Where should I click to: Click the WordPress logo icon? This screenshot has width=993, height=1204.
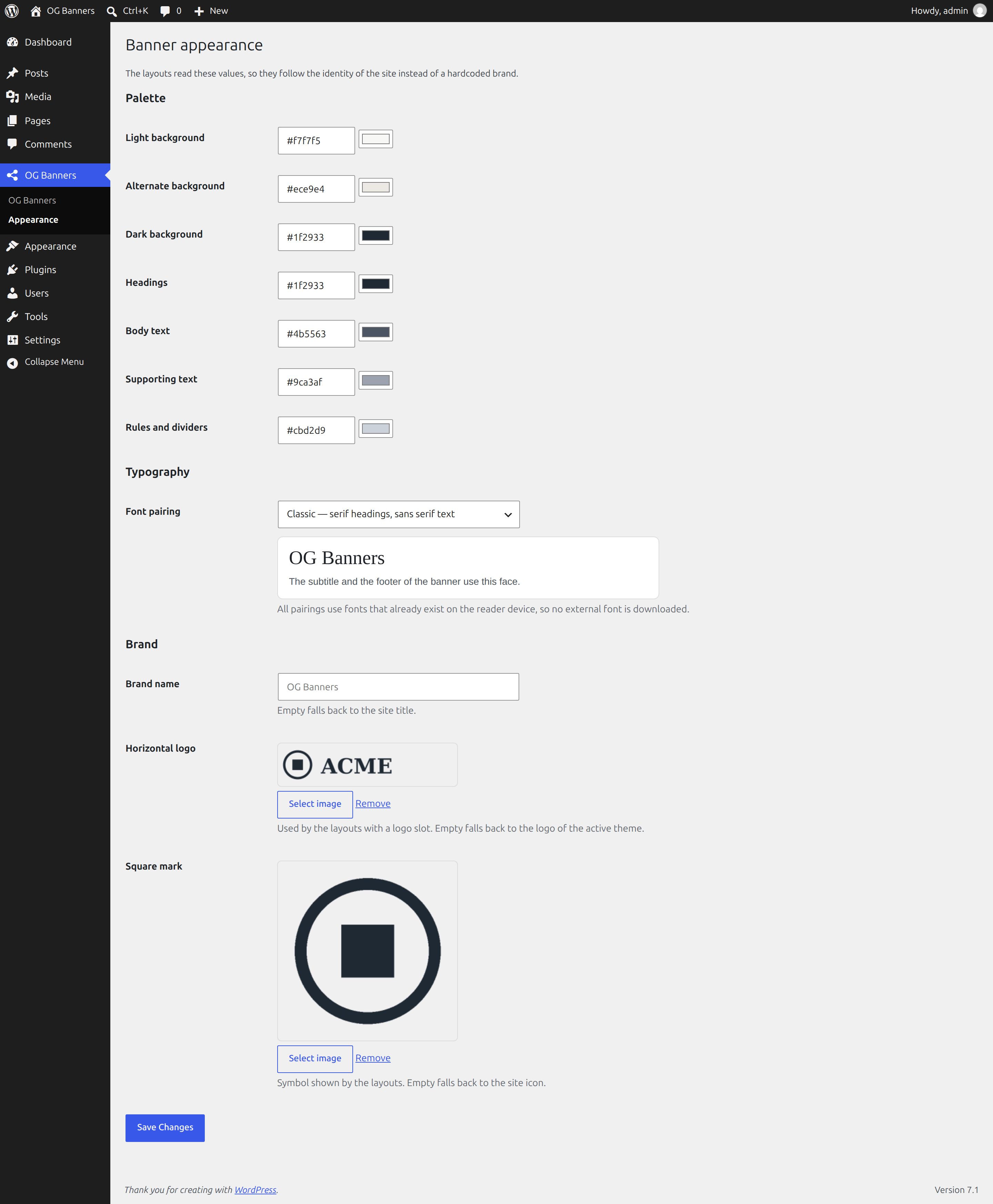[x=12, y=11]
